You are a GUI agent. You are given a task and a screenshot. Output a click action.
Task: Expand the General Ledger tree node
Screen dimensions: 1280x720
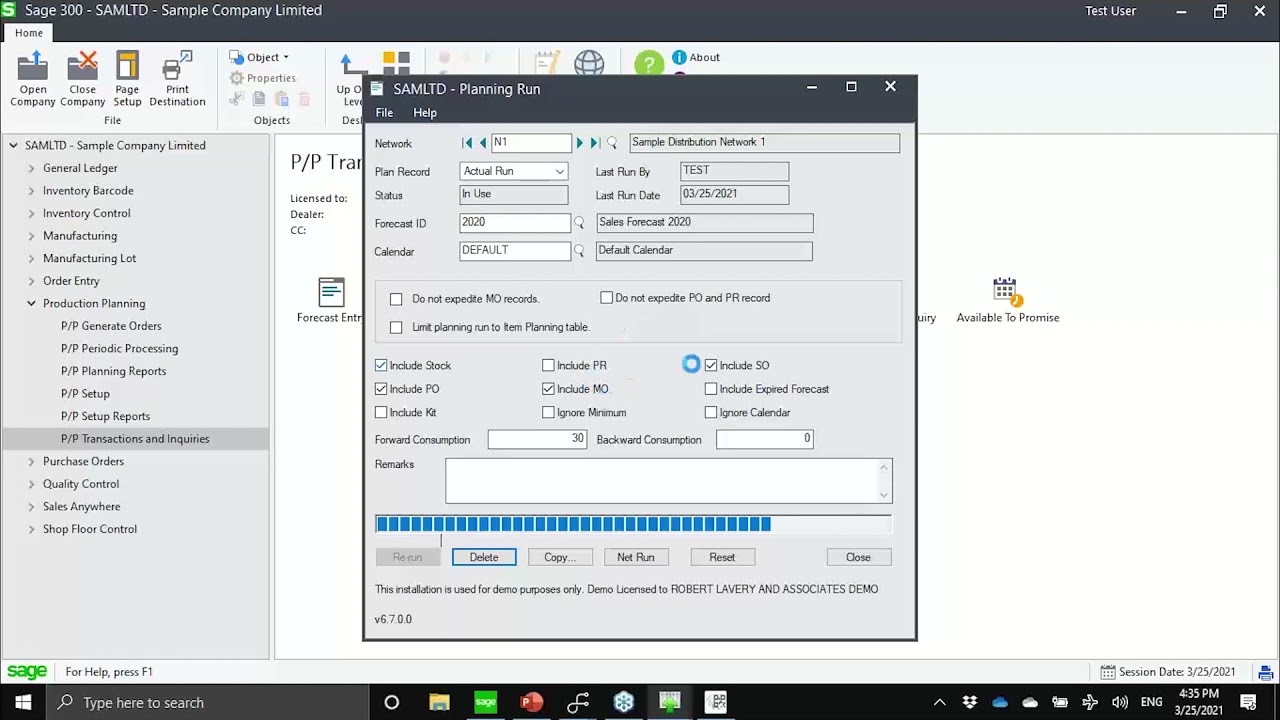point(31,168)
